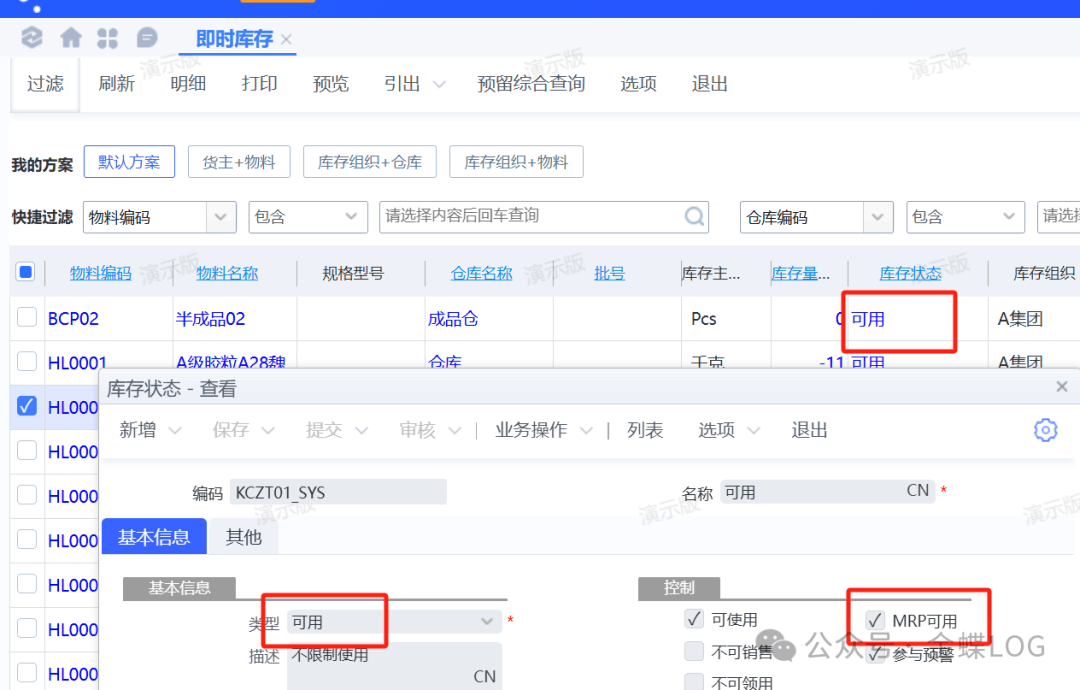
Task: Expand the 类型 可用 dropdown
Action: (487, 622)
